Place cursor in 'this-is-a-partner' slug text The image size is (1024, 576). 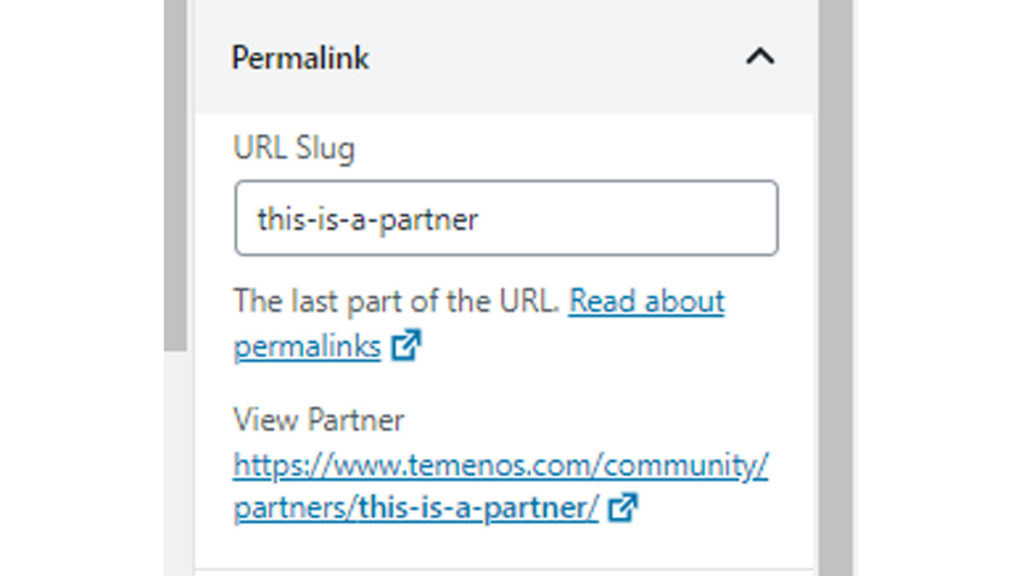(368, 218)
